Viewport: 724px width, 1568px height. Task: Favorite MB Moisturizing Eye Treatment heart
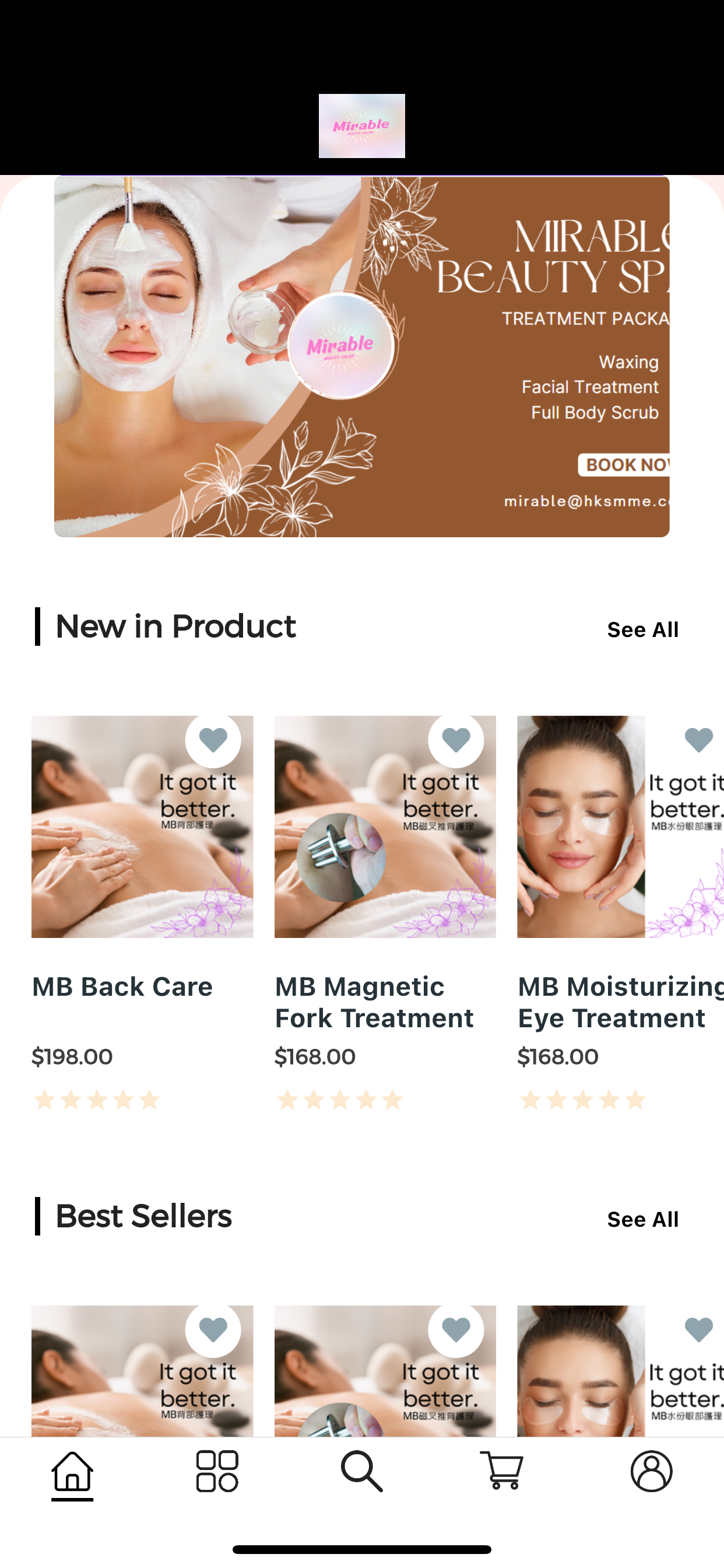click(x=698, y=740)
